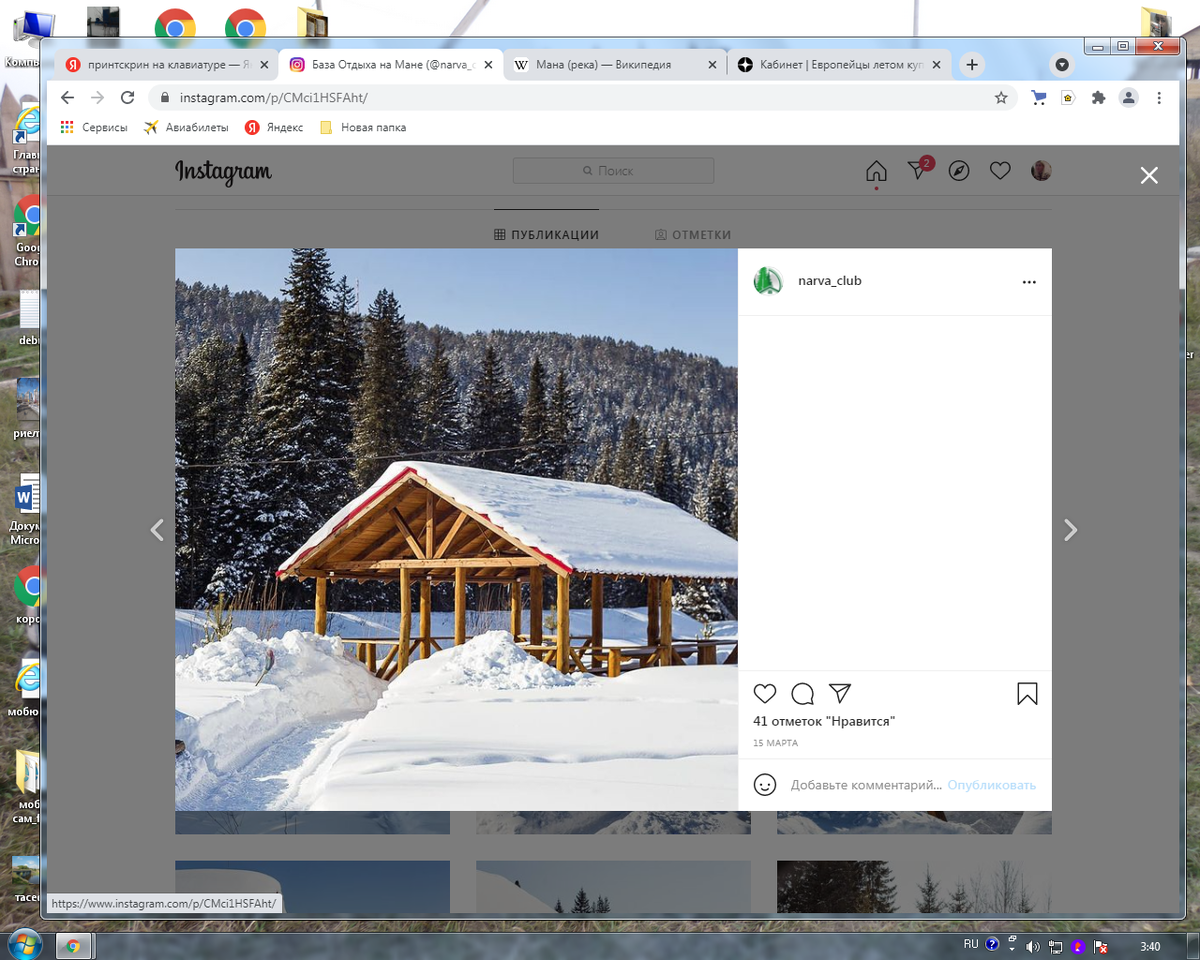Click the Instagram search field
This screenshot has height=960, width=1200.
pyautogui.click(x=613, y=171)
